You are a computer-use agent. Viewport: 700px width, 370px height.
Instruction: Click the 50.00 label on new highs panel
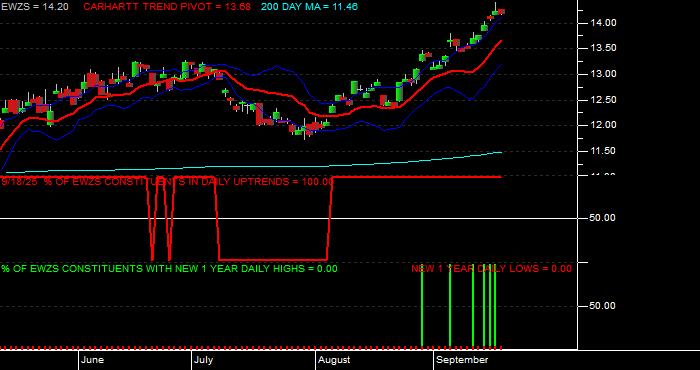point(603,306)
